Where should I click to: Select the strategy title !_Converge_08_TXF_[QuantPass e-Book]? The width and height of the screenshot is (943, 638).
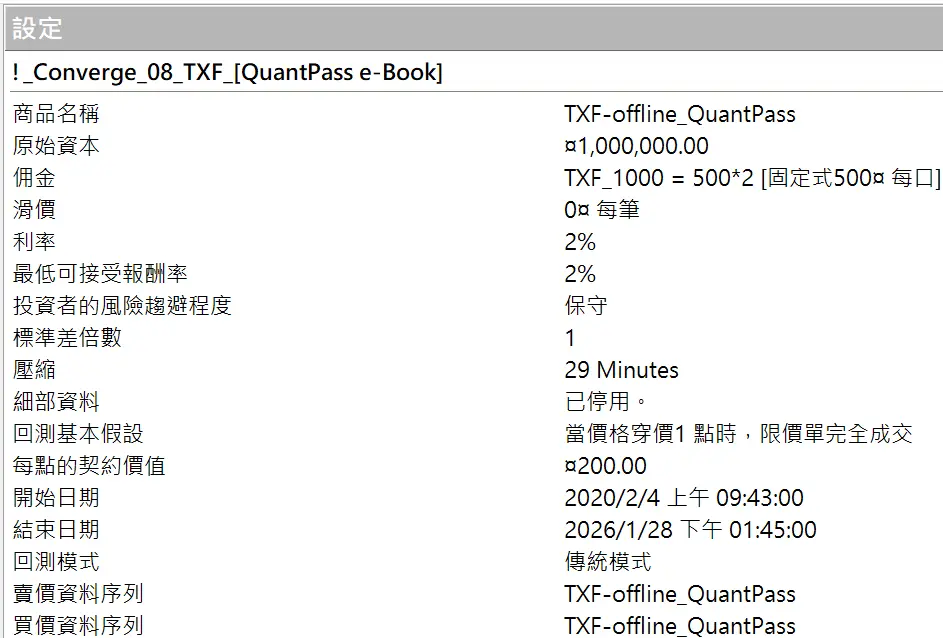(x=228, y=73)
